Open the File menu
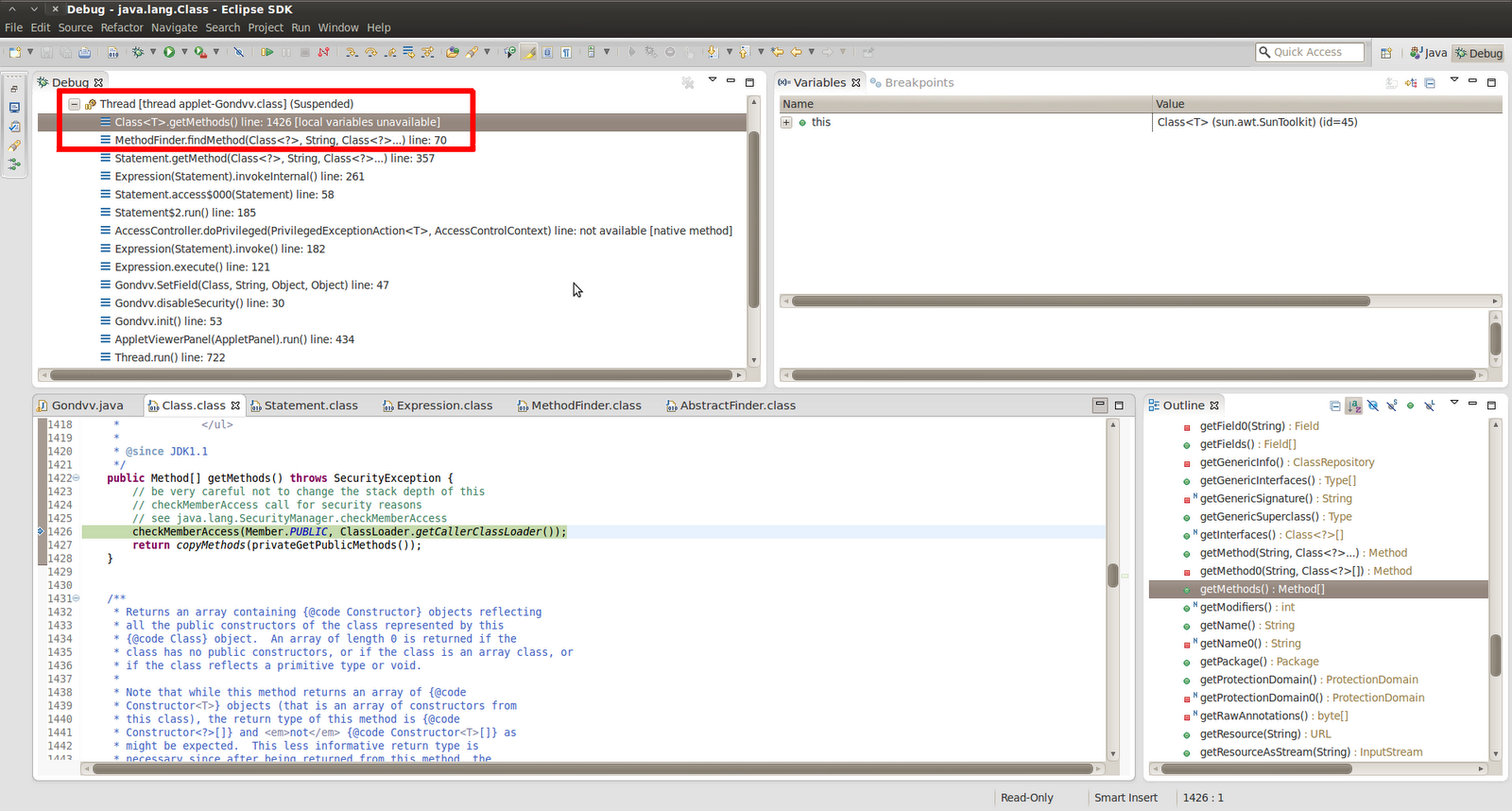The height and width of the screenshot is (811, 1512). click(x=13, y=27)
